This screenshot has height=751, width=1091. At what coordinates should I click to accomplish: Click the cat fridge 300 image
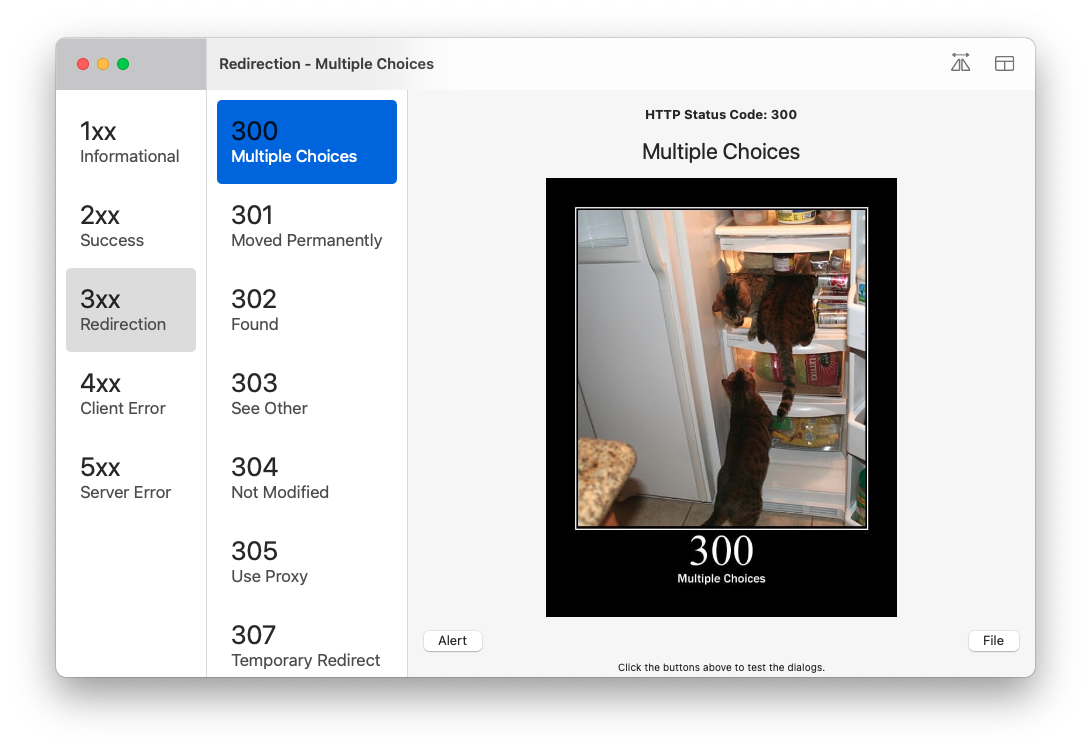pyautogui.click(x=722, y=397)
